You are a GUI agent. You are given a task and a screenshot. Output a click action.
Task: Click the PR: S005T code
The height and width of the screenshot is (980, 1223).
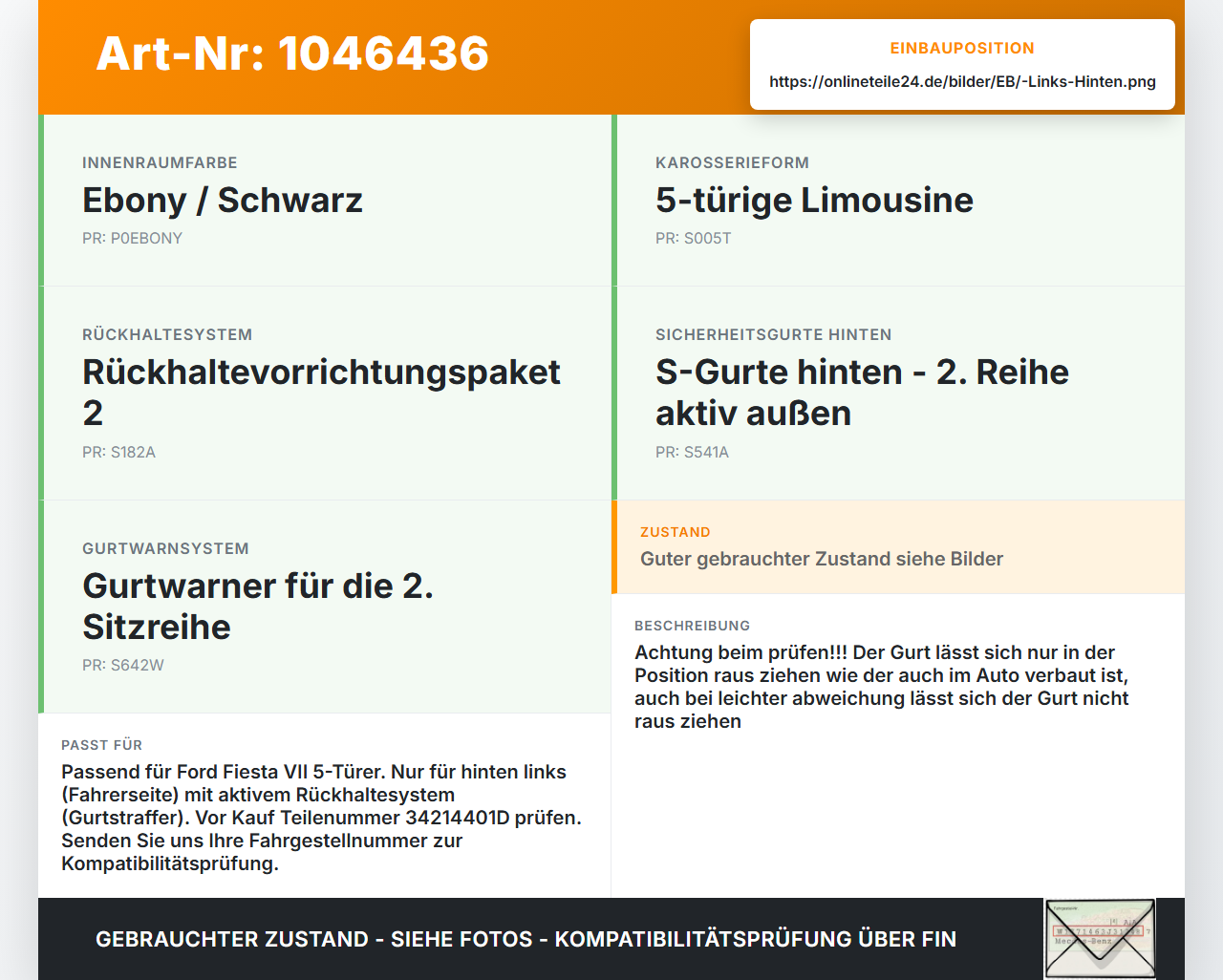click(693, 238)
